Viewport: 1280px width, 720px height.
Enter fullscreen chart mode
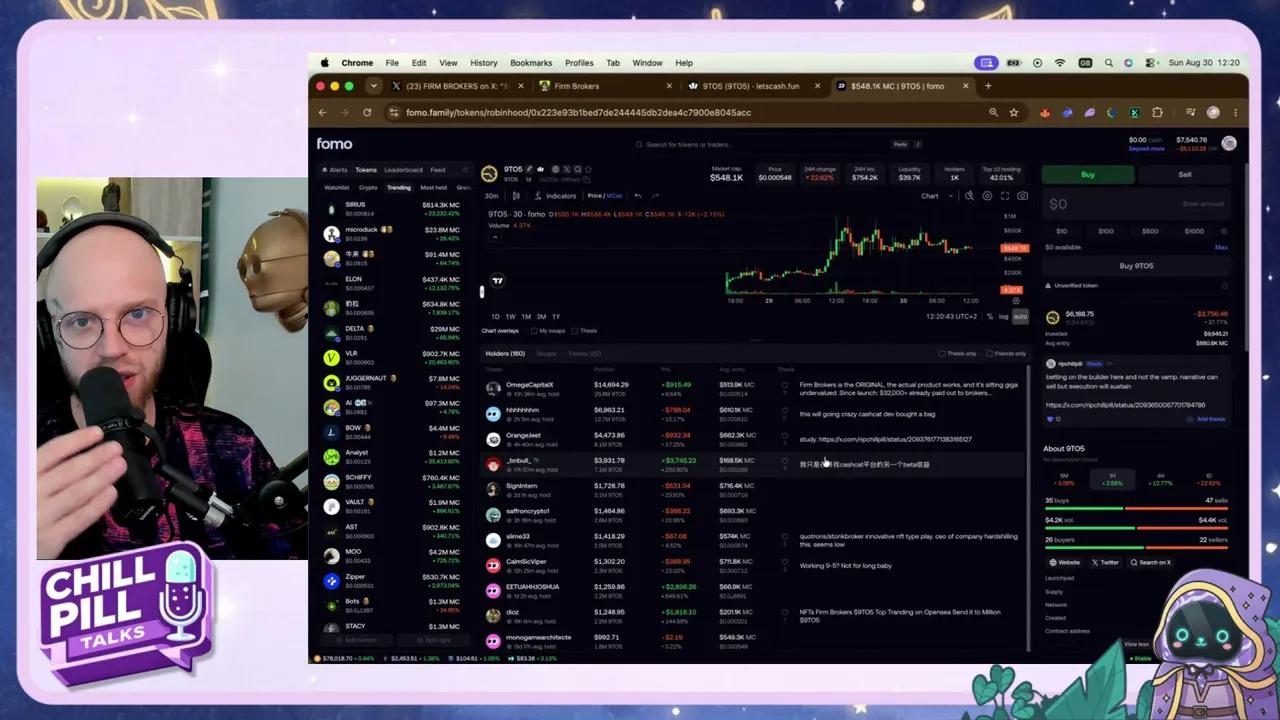click(1005, 196)
